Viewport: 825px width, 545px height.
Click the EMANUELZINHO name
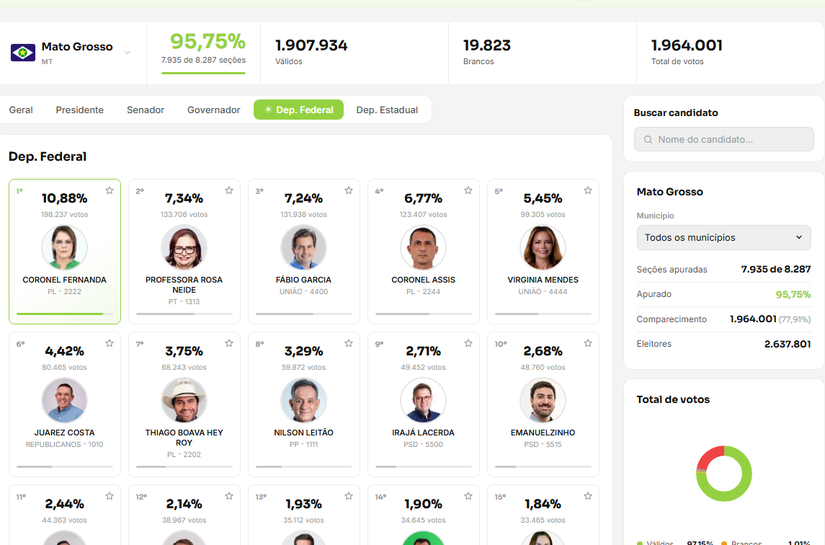coord(543,432)
